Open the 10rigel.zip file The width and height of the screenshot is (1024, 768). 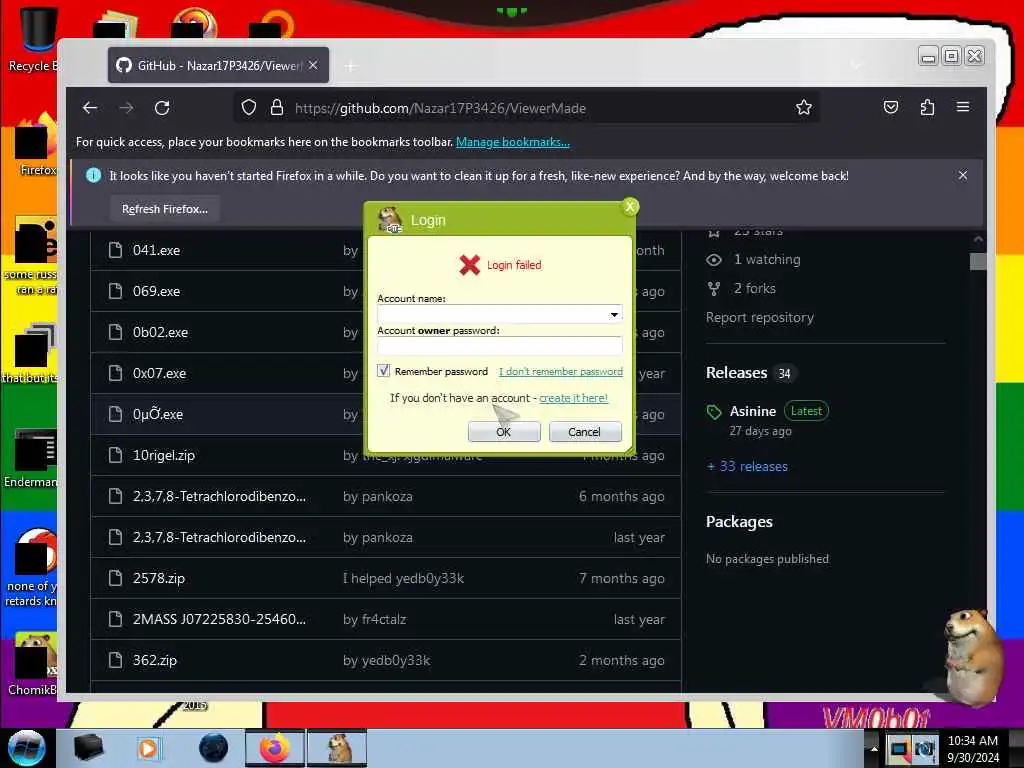pos(164,455)
